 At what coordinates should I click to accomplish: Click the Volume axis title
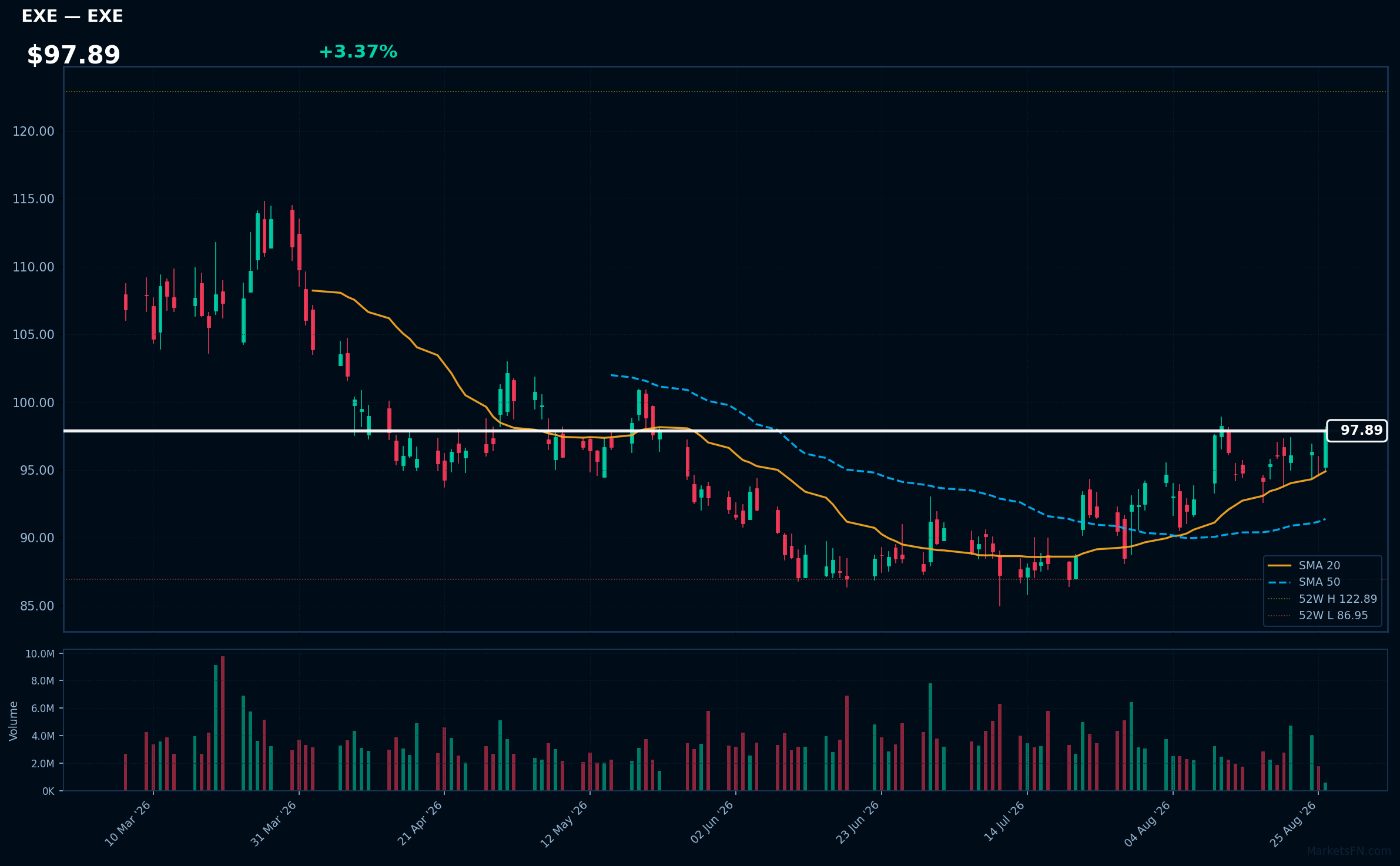click(14, 721)
